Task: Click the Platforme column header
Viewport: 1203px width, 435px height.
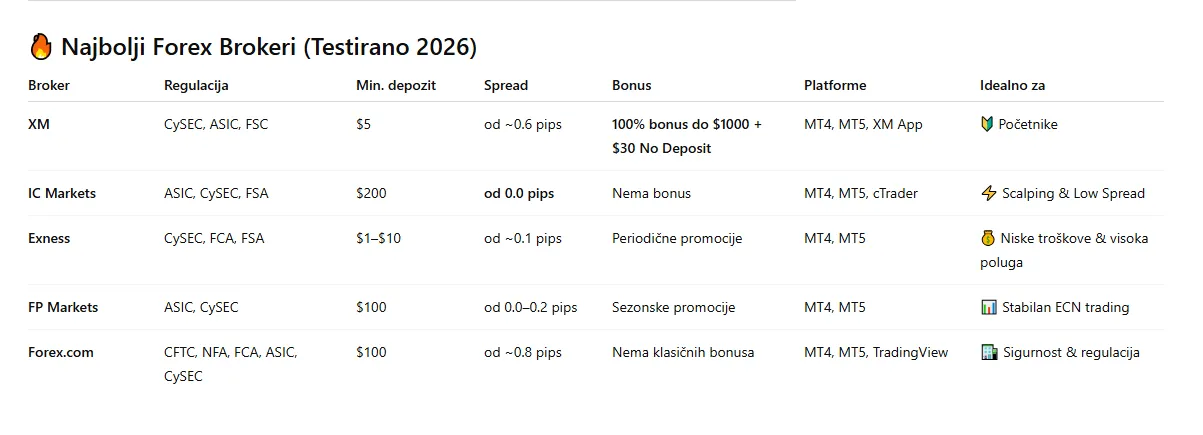Action: tap(835, 86)
